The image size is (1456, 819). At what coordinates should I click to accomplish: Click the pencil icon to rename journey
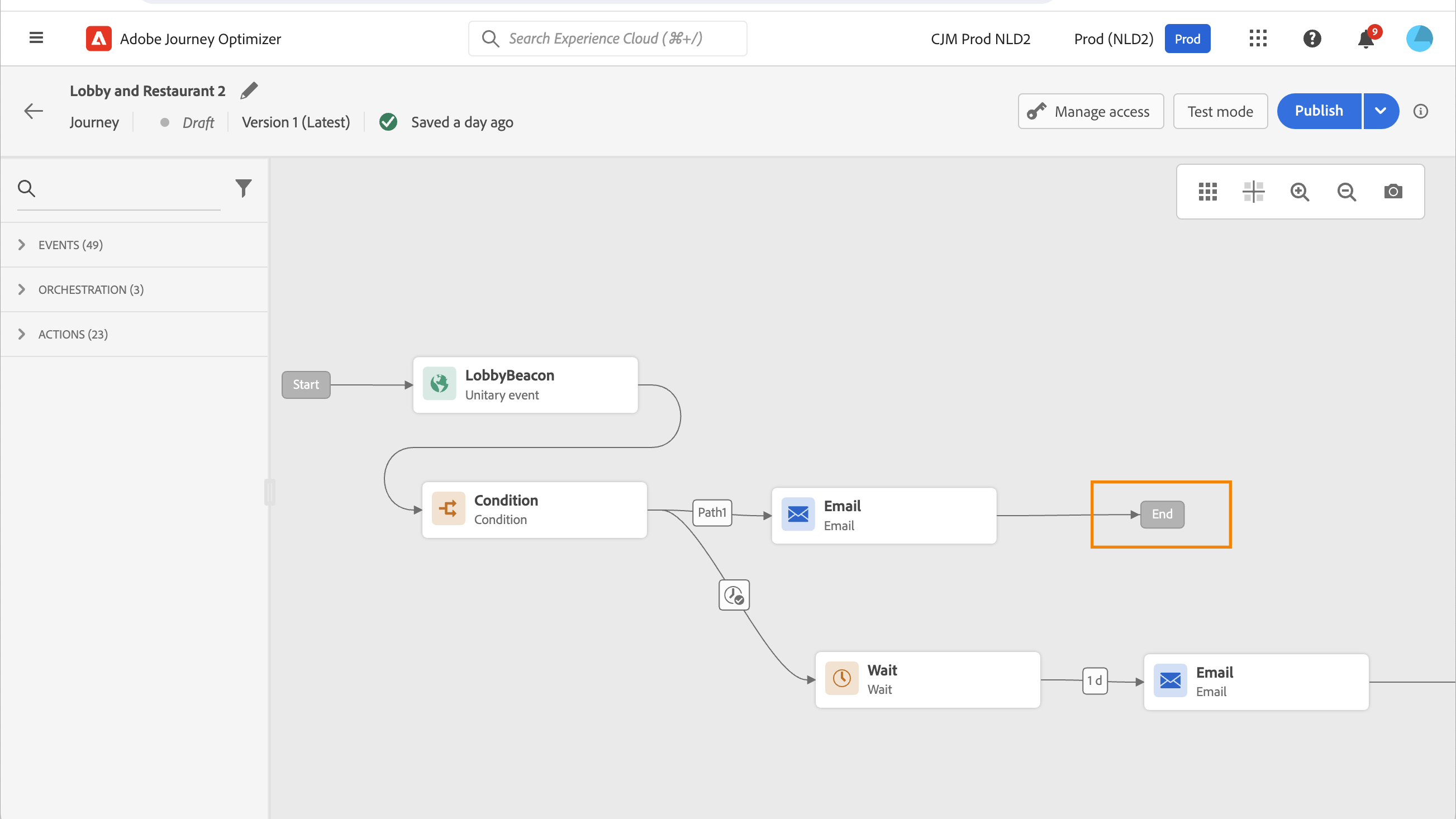coord(249,91)
